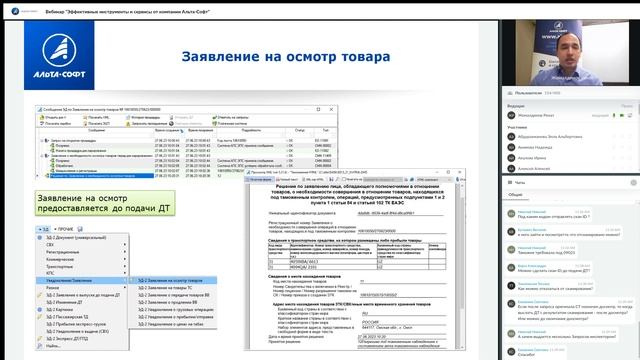640x360 pixels.
Task: Click the globe icon next to ЭД-2 Карточка
Action: 40,309
